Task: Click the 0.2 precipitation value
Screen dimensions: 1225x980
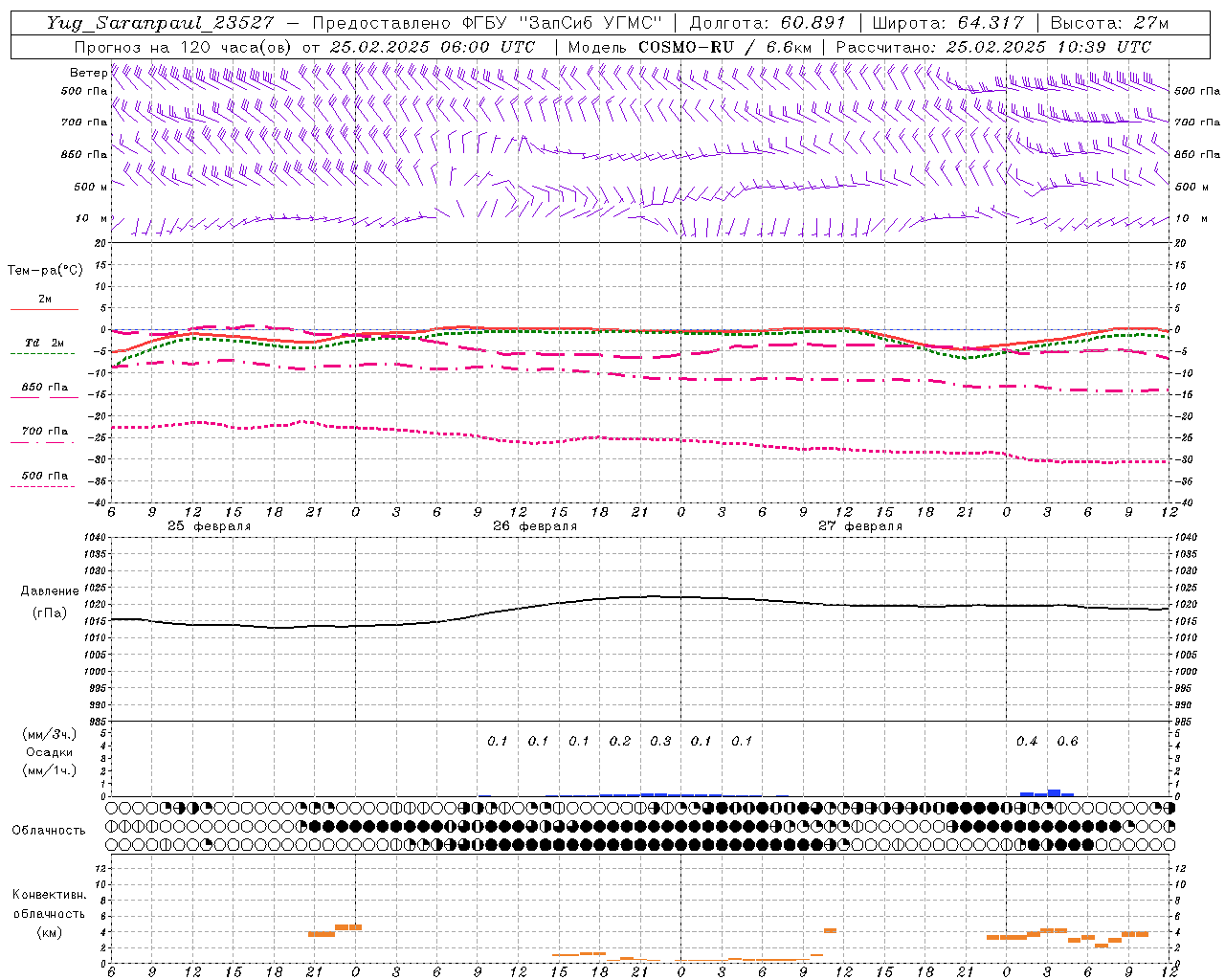Action: (620, 742)
